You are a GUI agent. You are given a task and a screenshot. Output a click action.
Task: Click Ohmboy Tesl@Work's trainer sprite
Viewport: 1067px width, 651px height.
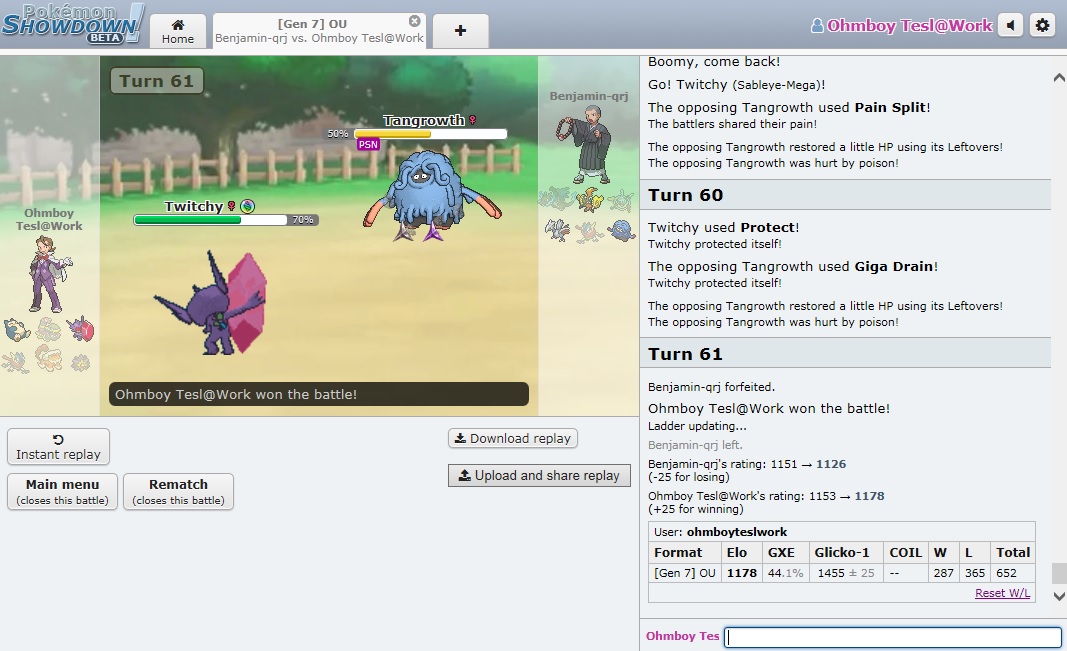[49, 273]
